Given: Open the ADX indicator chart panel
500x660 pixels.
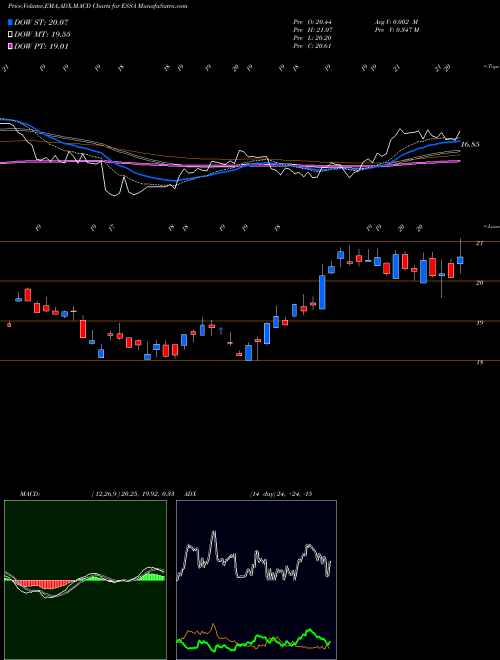Looking at the screenshot, I should click(x=256, y=580).
